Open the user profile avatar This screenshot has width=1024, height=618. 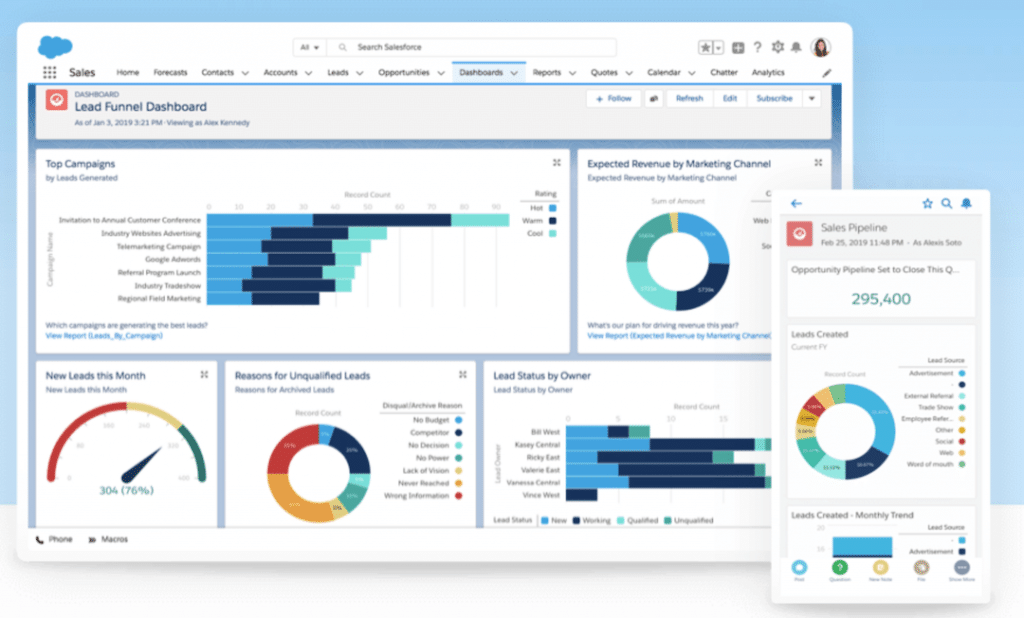click(820, 47)
